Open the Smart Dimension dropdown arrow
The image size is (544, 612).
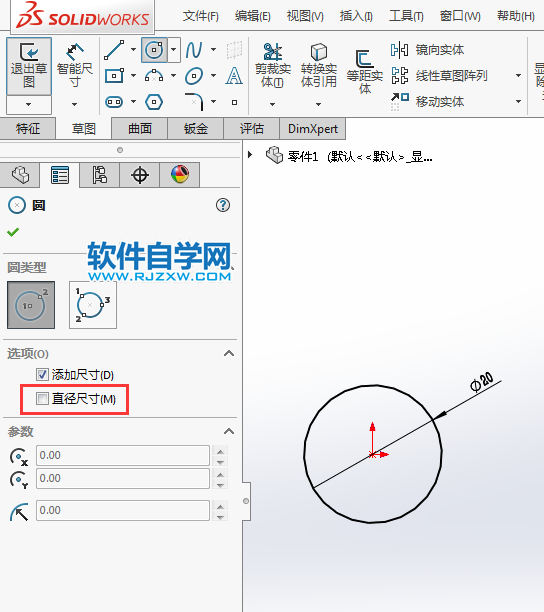[x=75, y=104]
